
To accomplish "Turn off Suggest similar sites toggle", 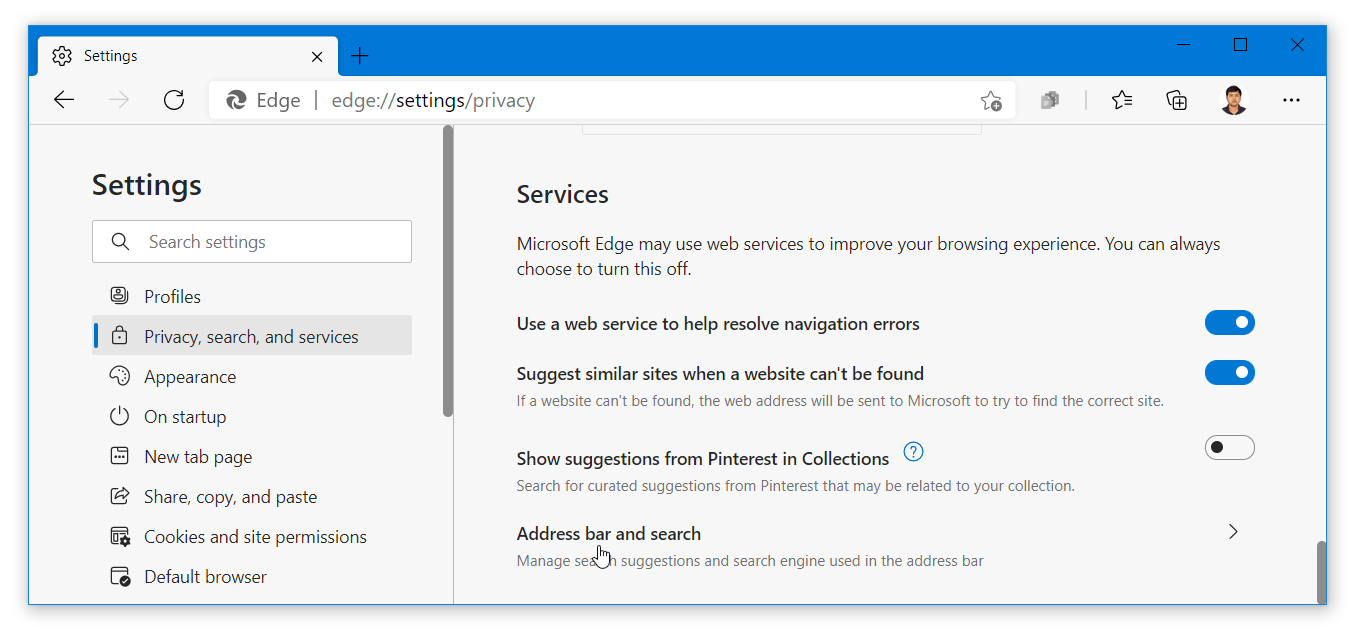I will 1229,373.
